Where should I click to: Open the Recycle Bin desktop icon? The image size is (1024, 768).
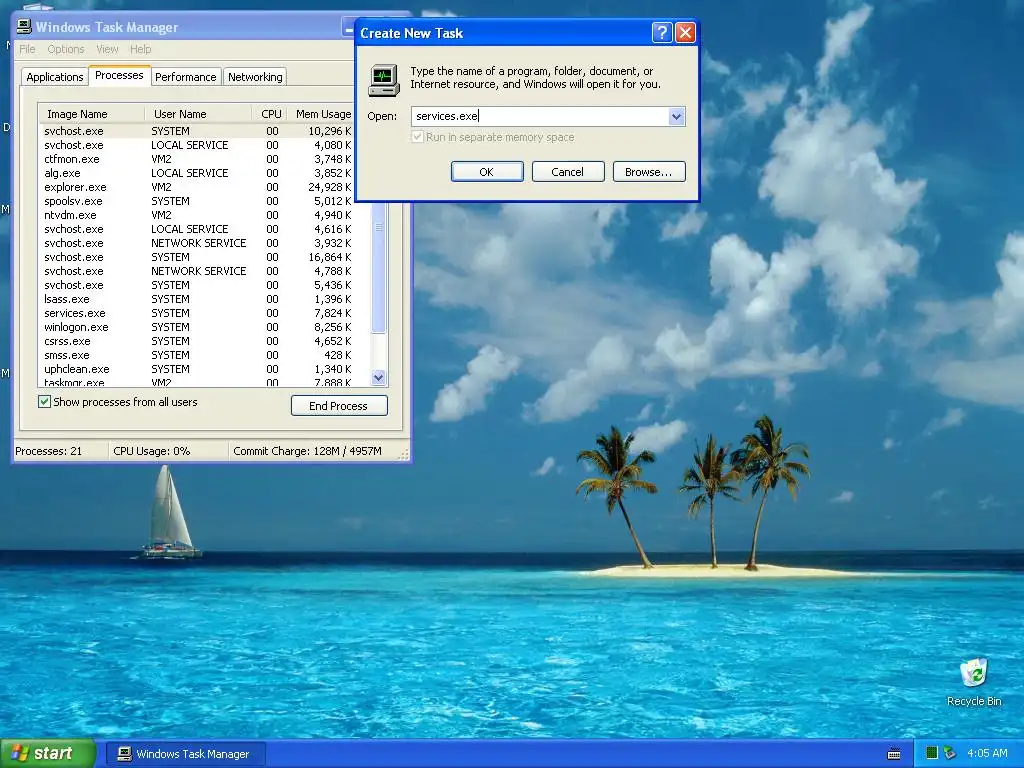pos(974,682)
